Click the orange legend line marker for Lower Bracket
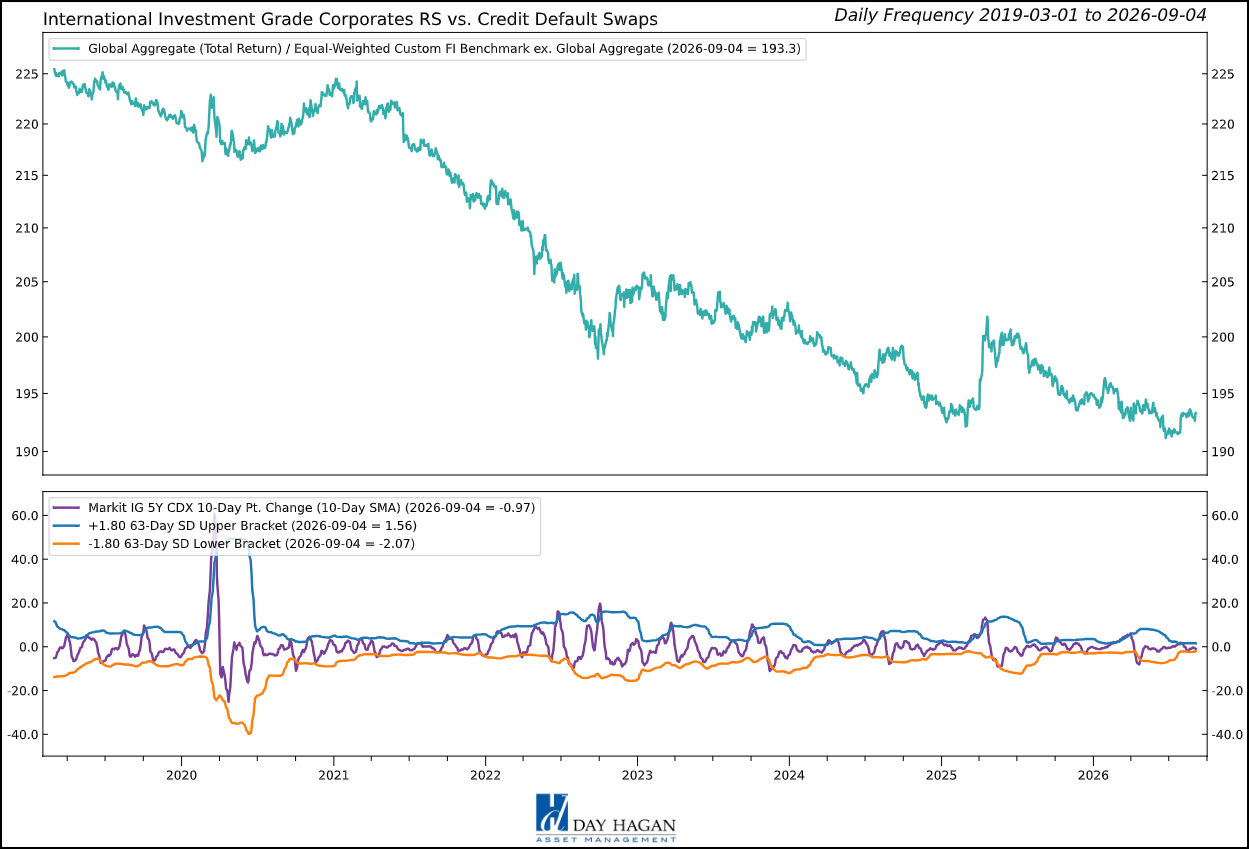The width and height of the screenshot is (1249, 849). pos(67,544)
